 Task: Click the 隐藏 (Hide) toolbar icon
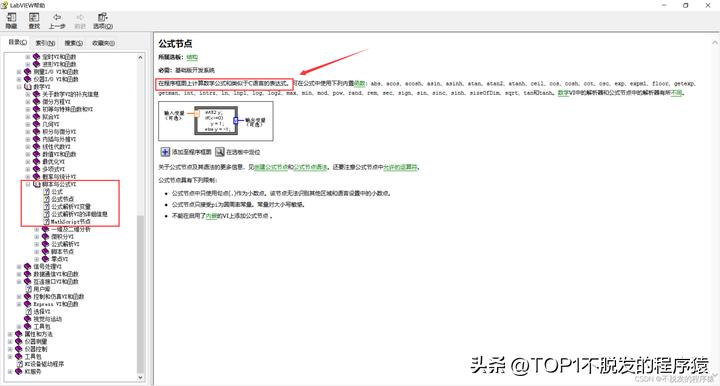click(x=11, y=17)
